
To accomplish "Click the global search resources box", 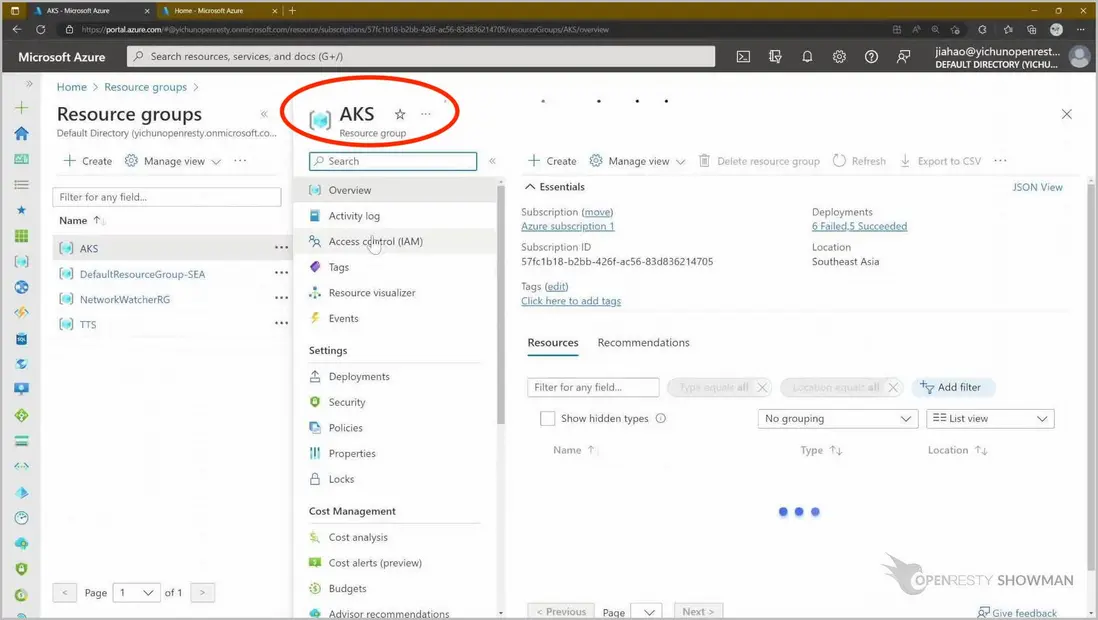I will click(421, 57).
